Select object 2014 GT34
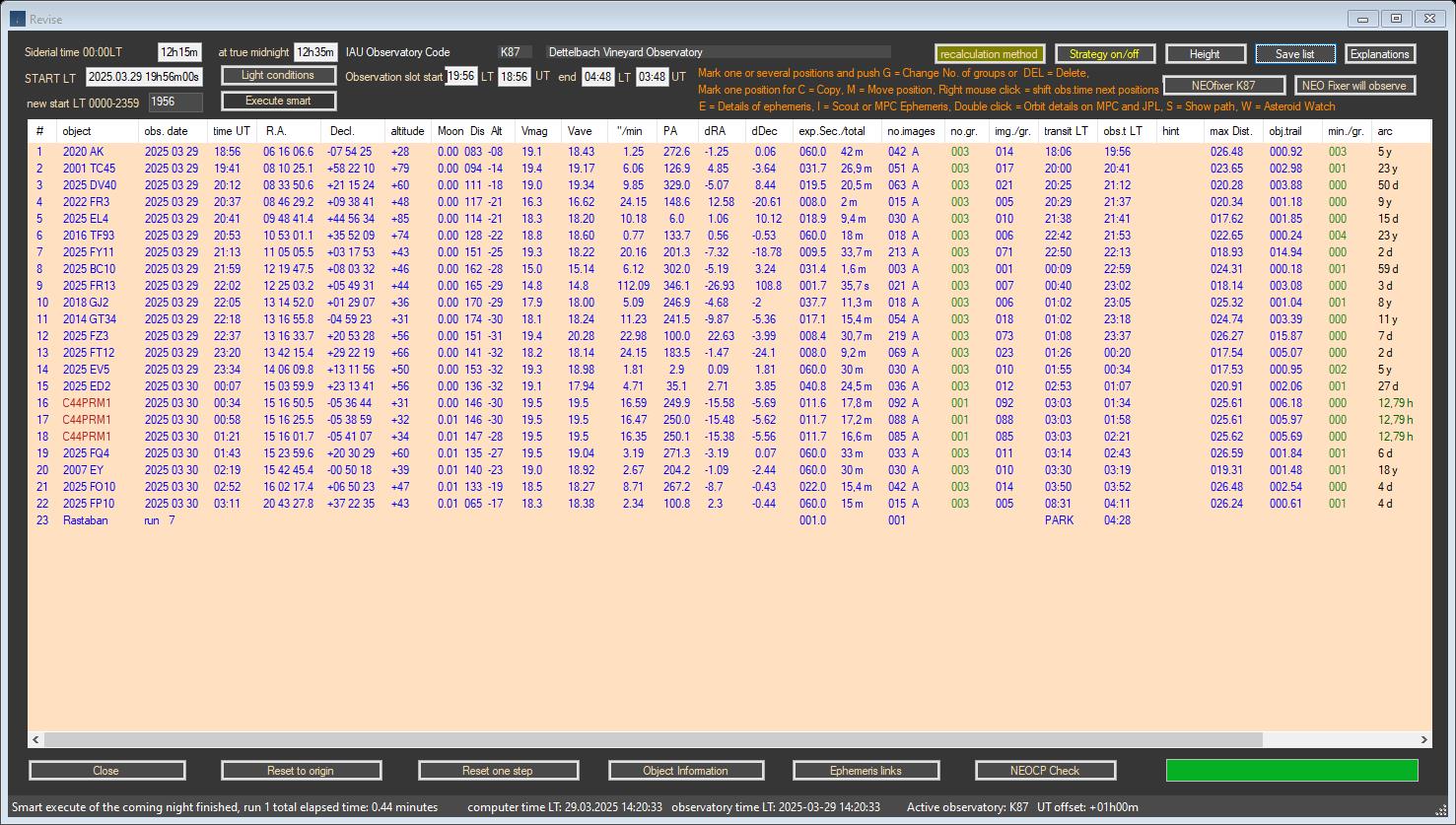Viewport: 1456px width, 825px height. (x=90, y=319)
